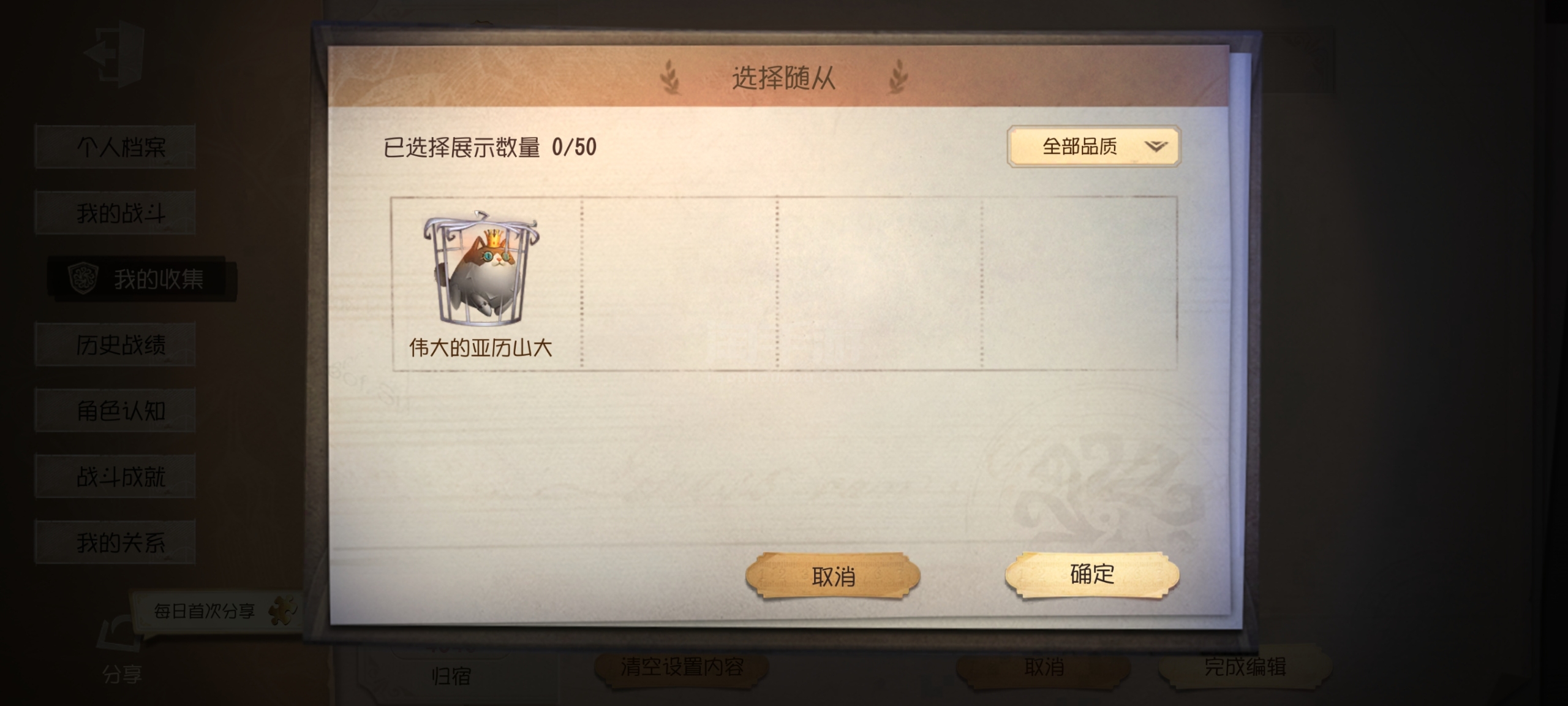Open the 战斗成就 tab
1568x706 pixels.
[115, 476]
